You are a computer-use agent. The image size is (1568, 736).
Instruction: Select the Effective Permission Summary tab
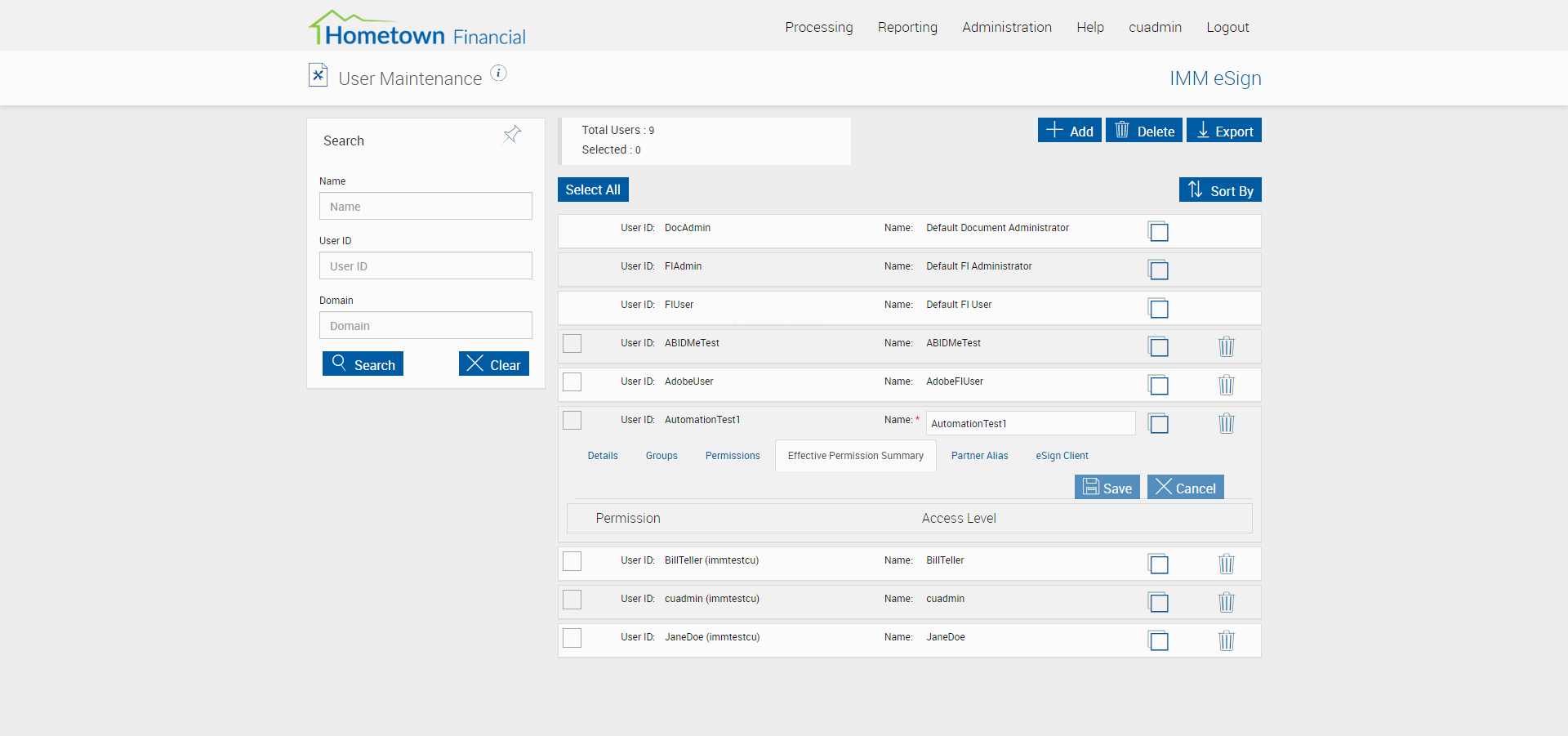856,456
